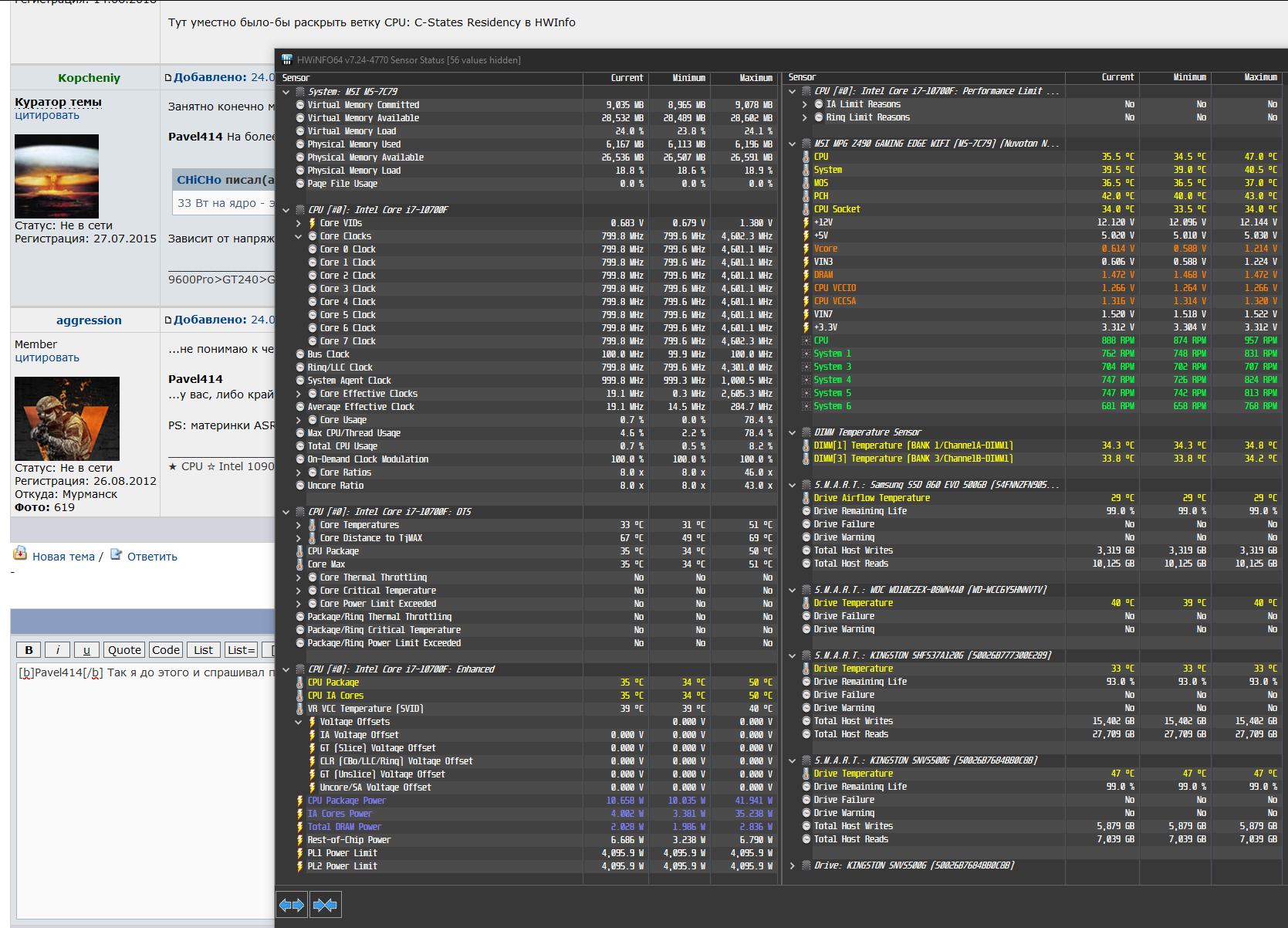This screenshot has height=928, width=1288.
Task: Click the thermometer icon beside DIMM[1] Temperature
Action: coord(806,445)
